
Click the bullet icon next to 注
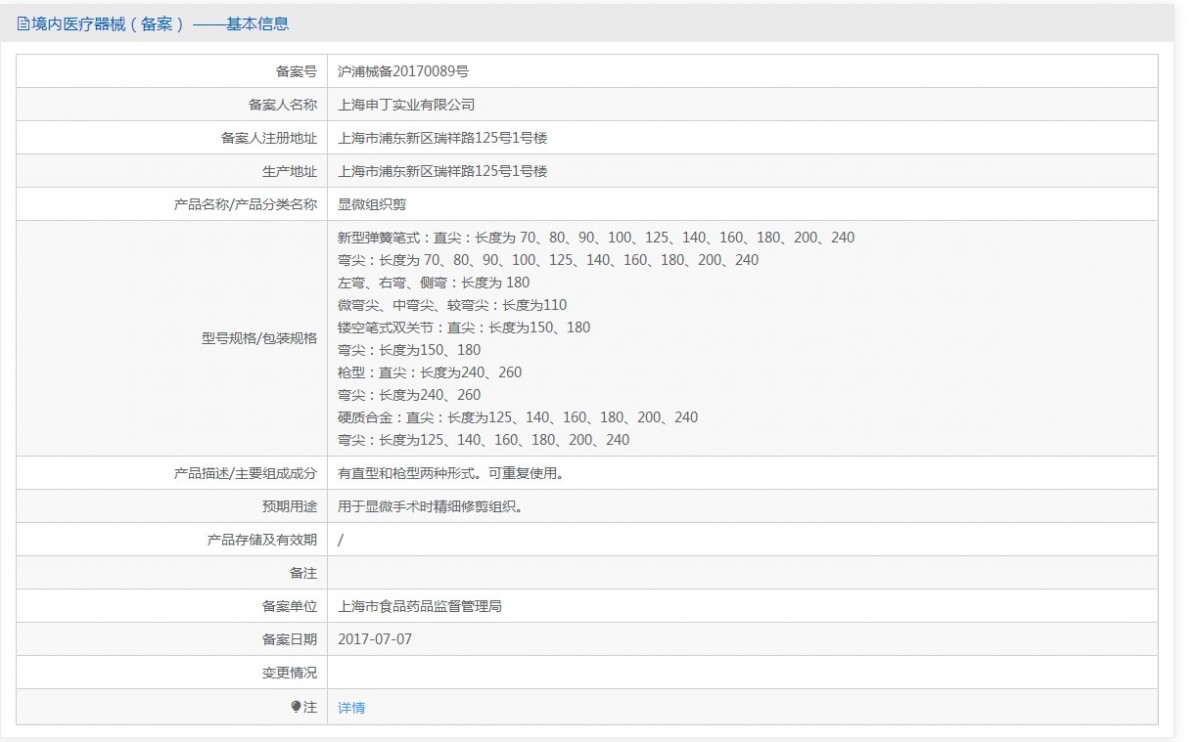(x=296, y=707)
